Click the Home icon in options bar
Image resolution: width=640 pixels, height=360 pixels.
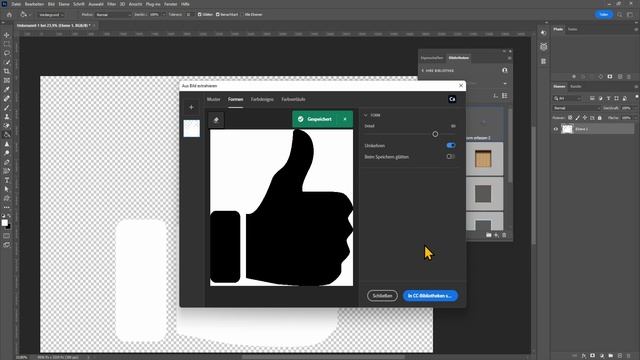9,15
